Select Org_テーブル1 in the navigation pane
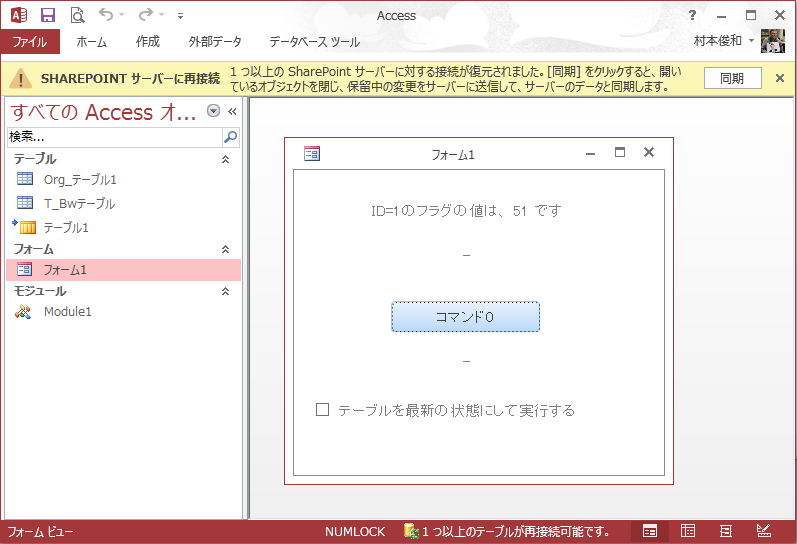Image resolution: width=797 pixels, height=544 pixels. click(80, 179)
